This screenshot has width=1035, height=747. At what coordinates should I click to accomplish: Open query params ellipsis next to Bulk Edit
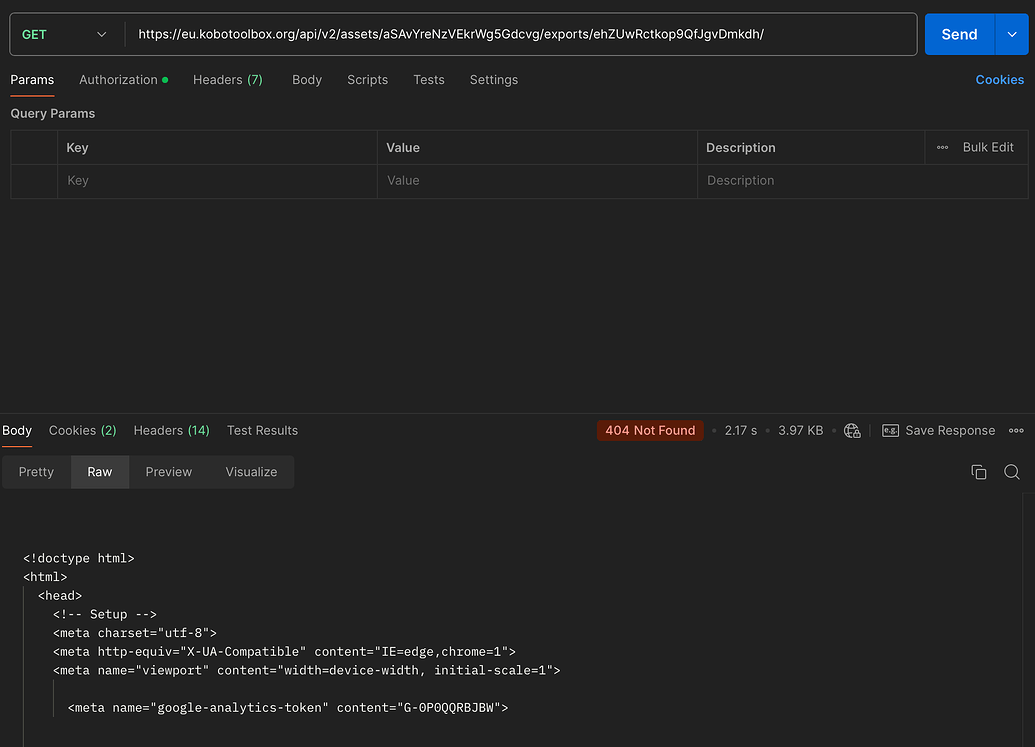pos(941,147)
